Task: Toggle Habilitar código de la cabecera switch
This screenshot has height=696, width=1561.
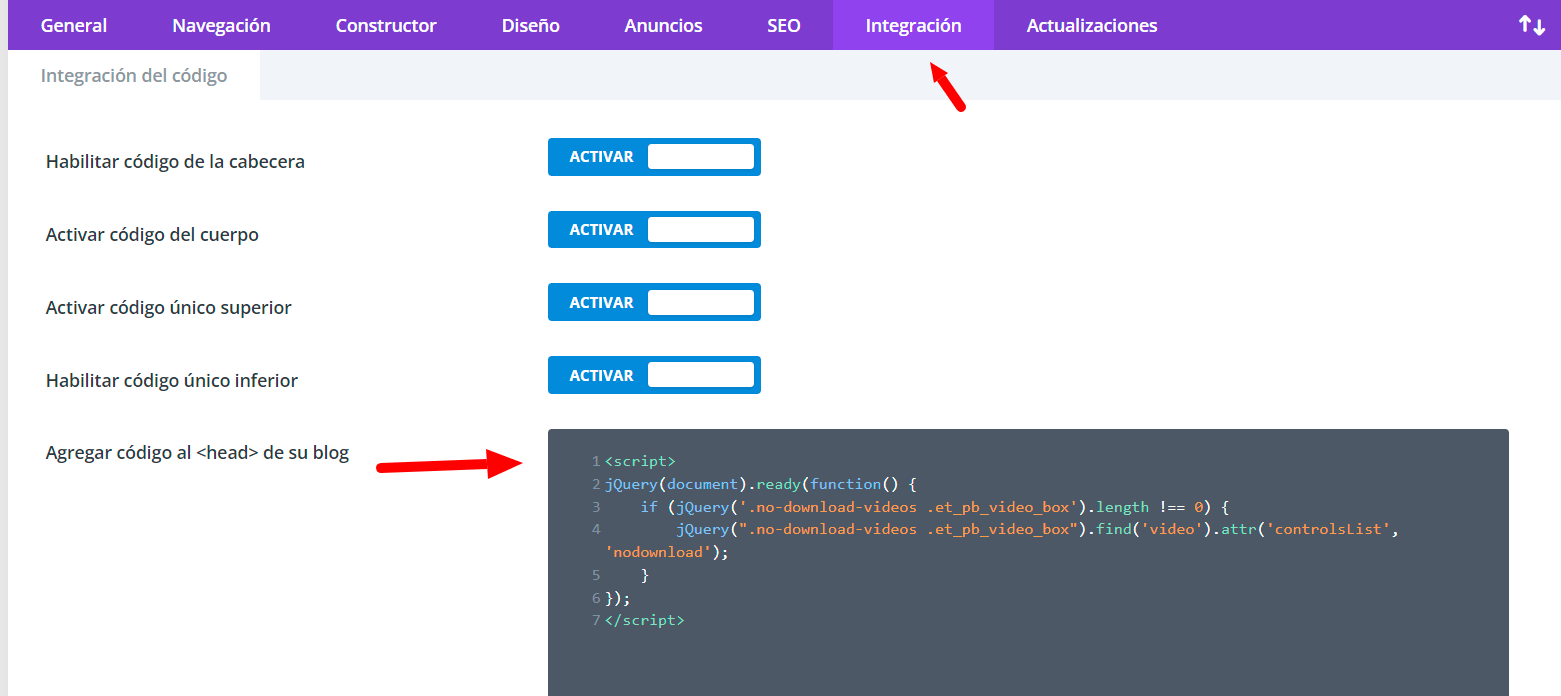Action: 654,157
